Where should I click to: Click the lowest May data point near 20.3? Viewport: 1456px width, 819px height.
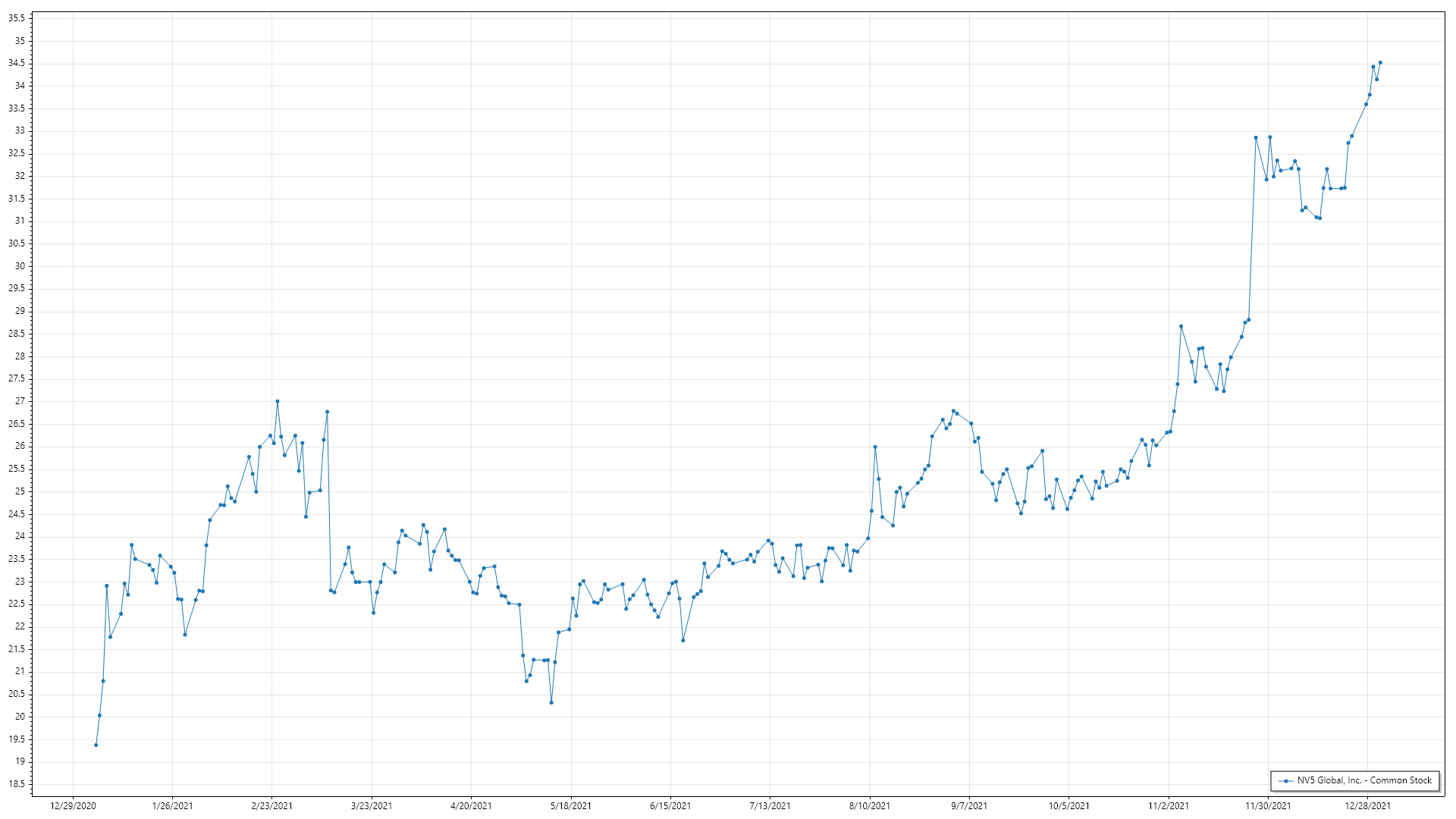click(x=551, y=702)
